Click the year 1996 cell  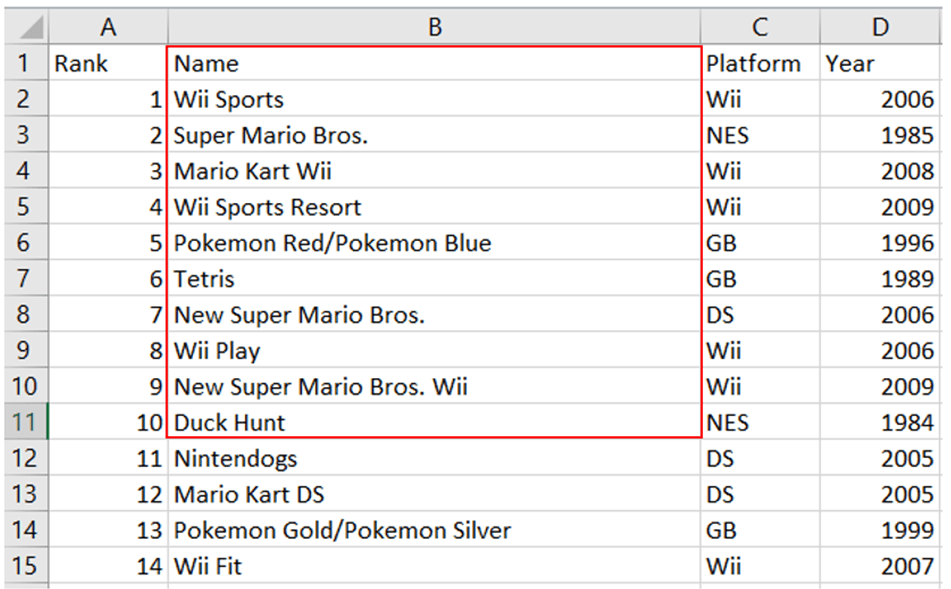[x=880, y=243]
